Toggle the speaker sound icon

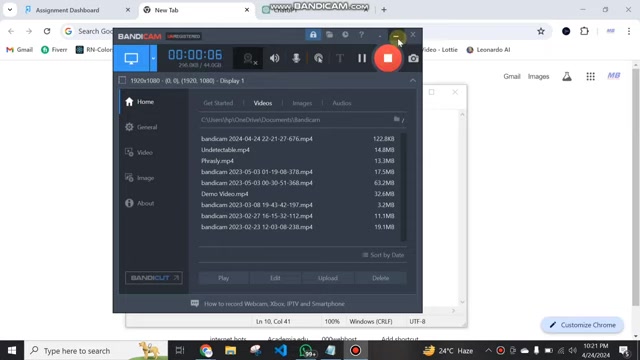[275, 58]
